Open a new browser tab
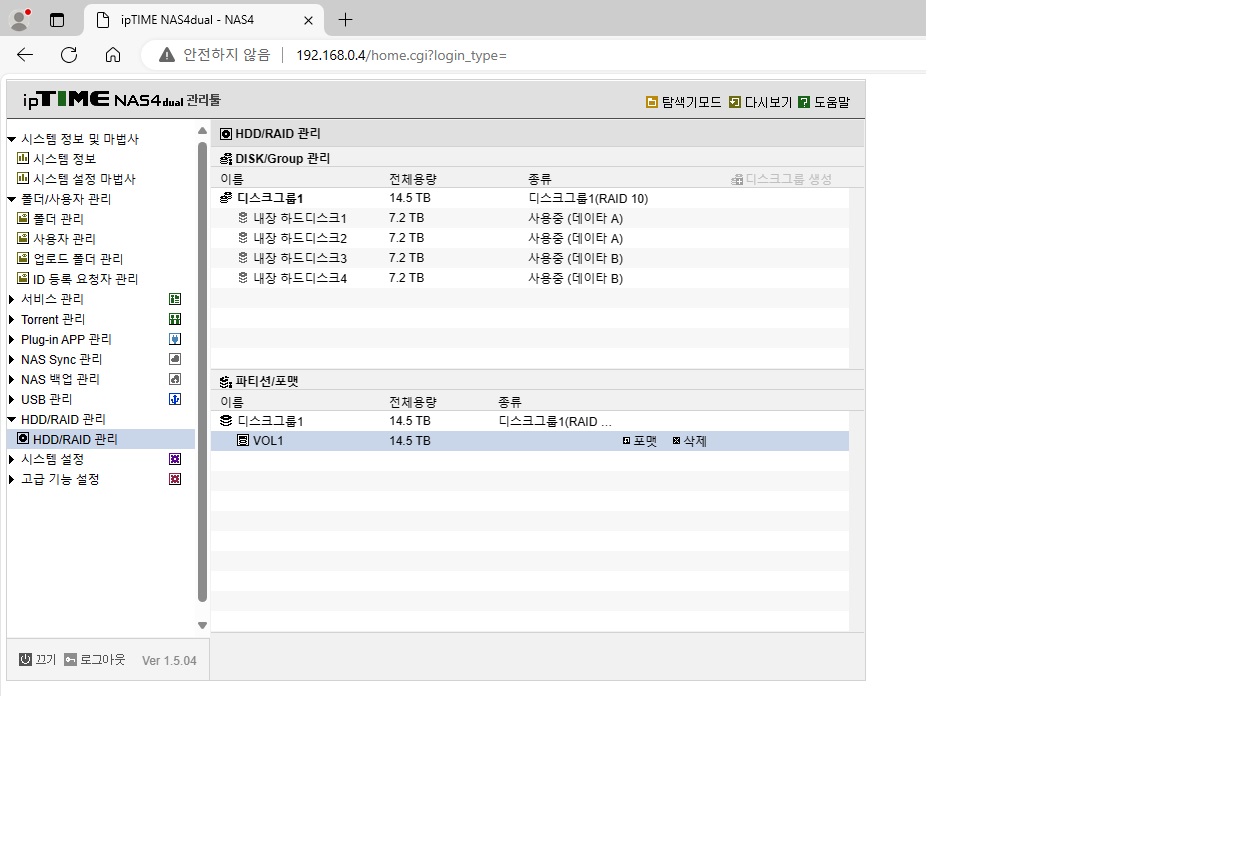This screenshot has width=1238, height=866. pos(345,20)
